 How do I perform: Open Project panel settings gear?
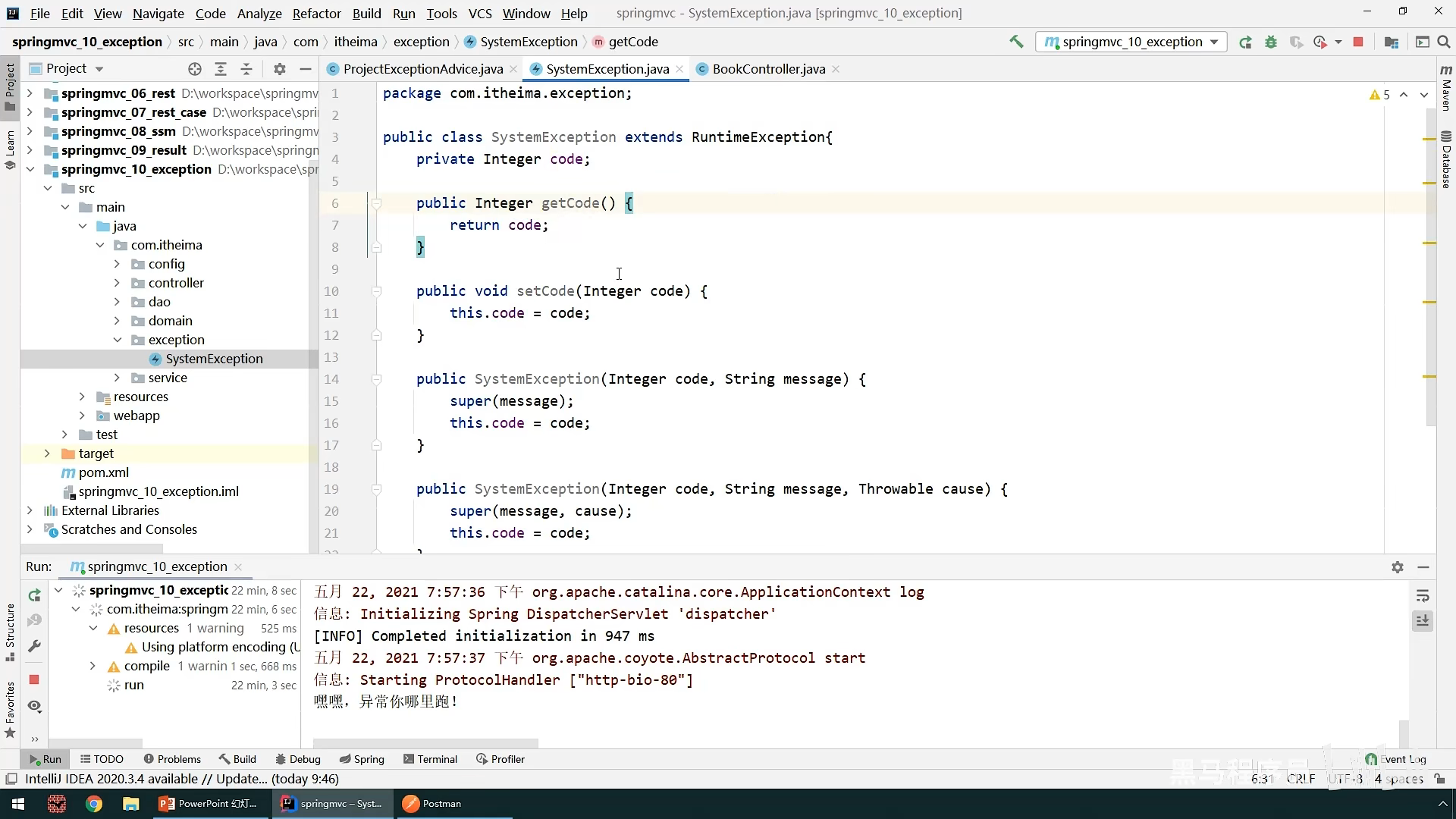point(280,69)
